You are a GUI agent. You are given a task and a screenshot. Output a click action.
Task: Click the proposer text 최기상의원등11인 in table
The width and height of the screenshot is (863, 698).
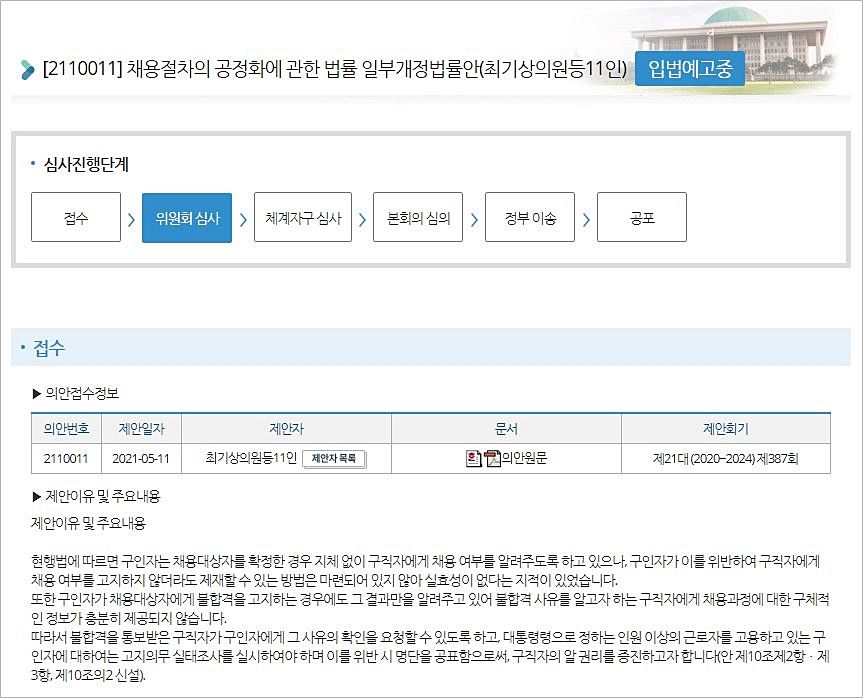pyautogui.click(x=251, y=458)
